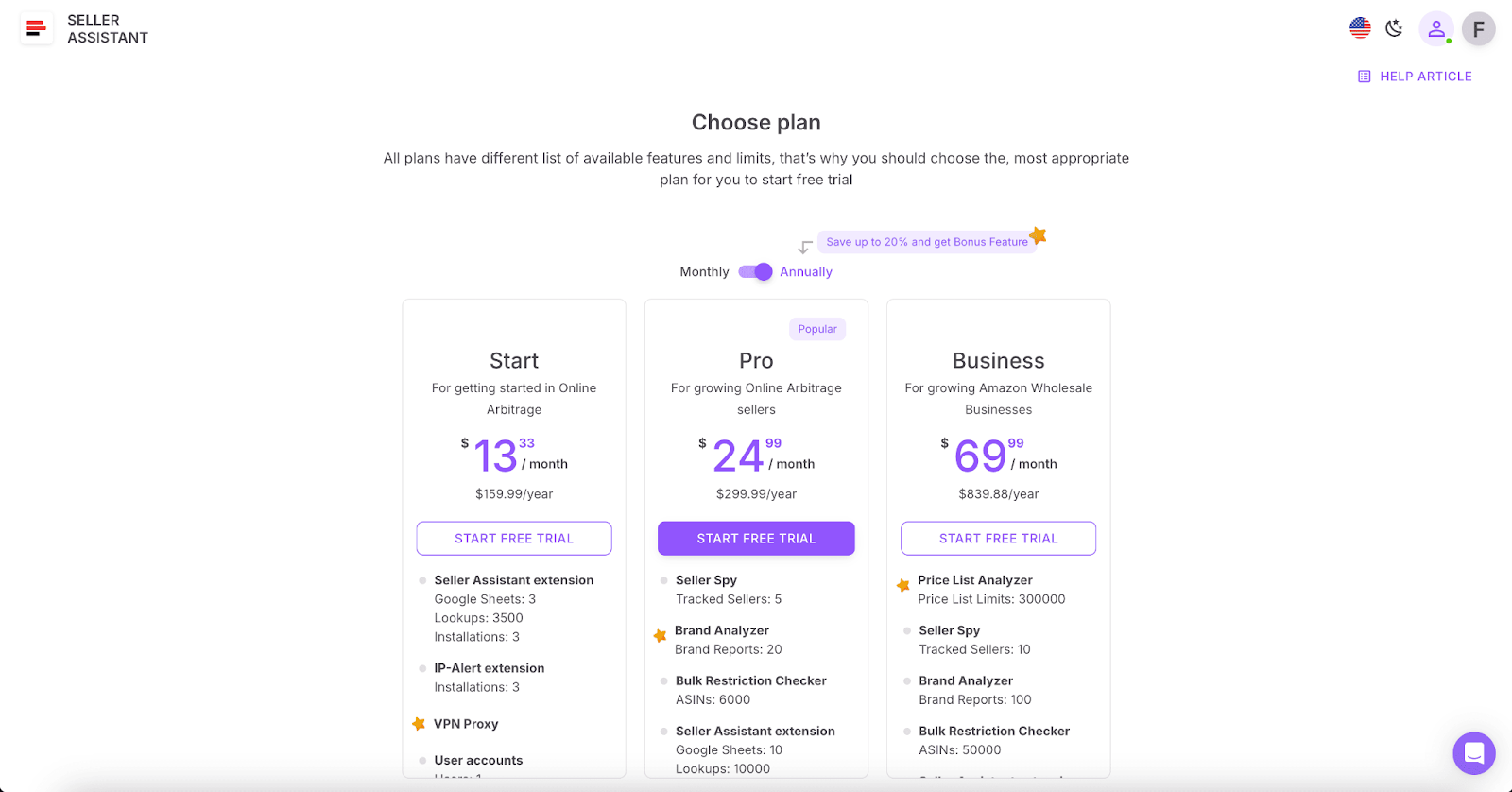The width and height of the screenshot is (1512, 792).
Task: Start free trial on the Start plan
Action: [513, 538]
